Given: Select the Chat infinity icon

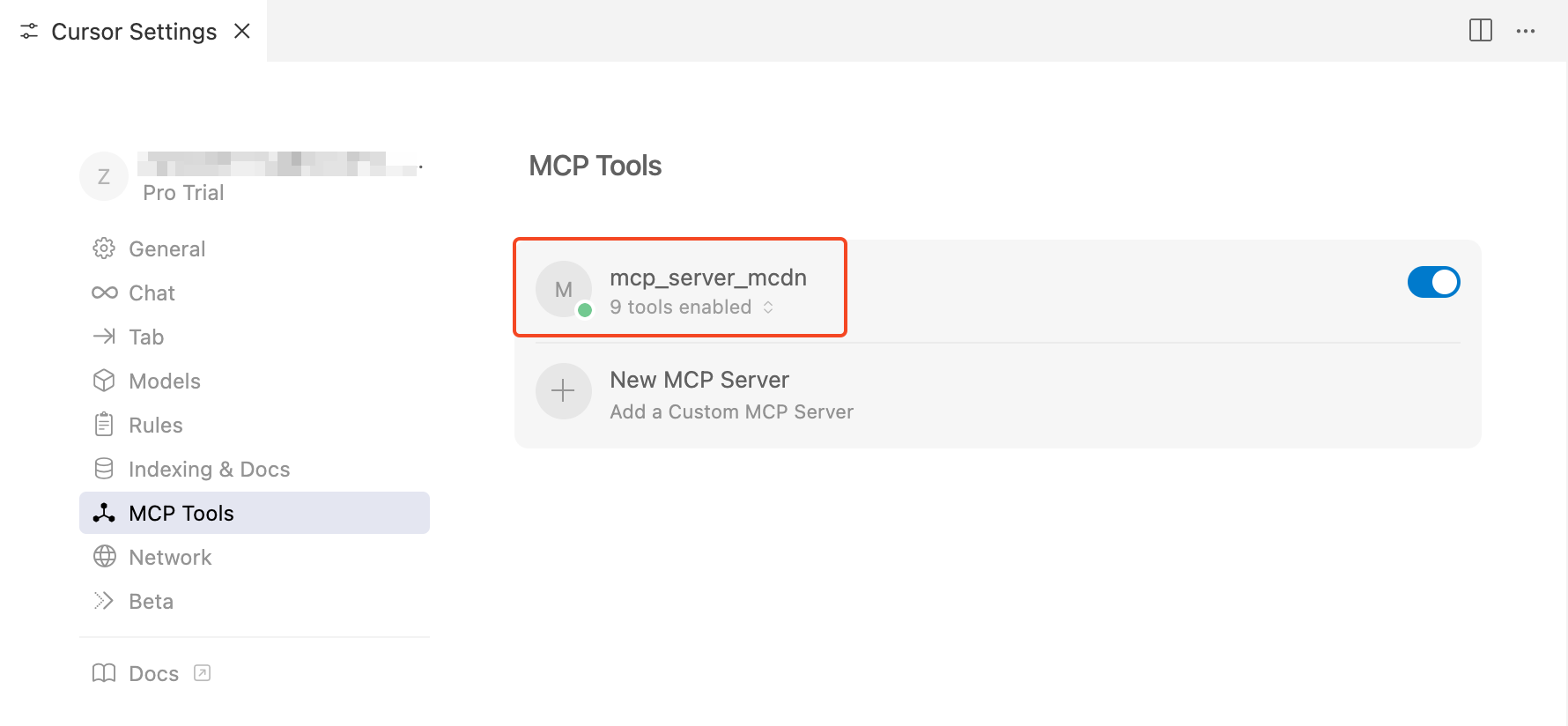Looking at the screenshot, I should pyautogui.click(x=104, y=293).
